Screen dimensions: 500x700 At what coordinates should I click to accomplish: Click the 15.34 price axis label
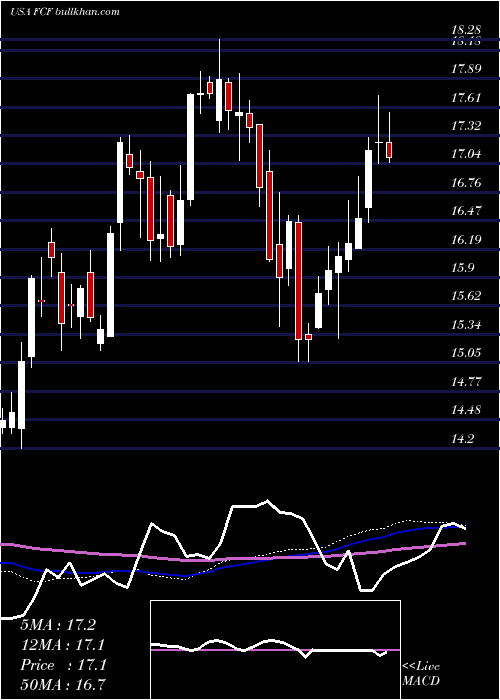tap(466, 325)
